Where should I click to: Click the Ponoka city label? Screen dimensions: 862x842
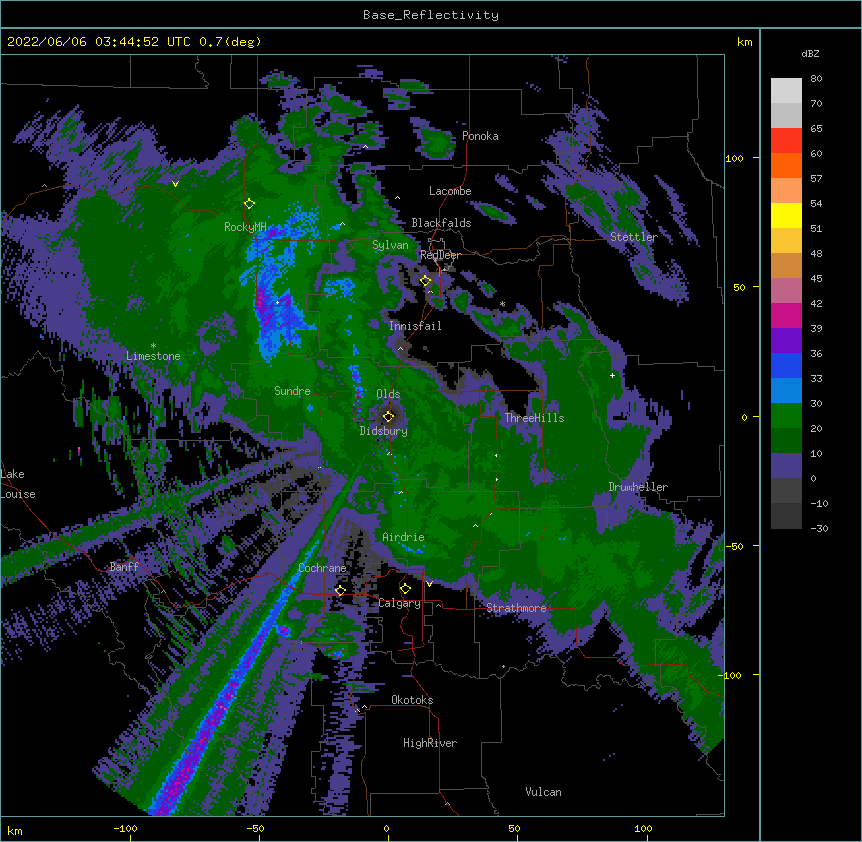tap(480, 136)
